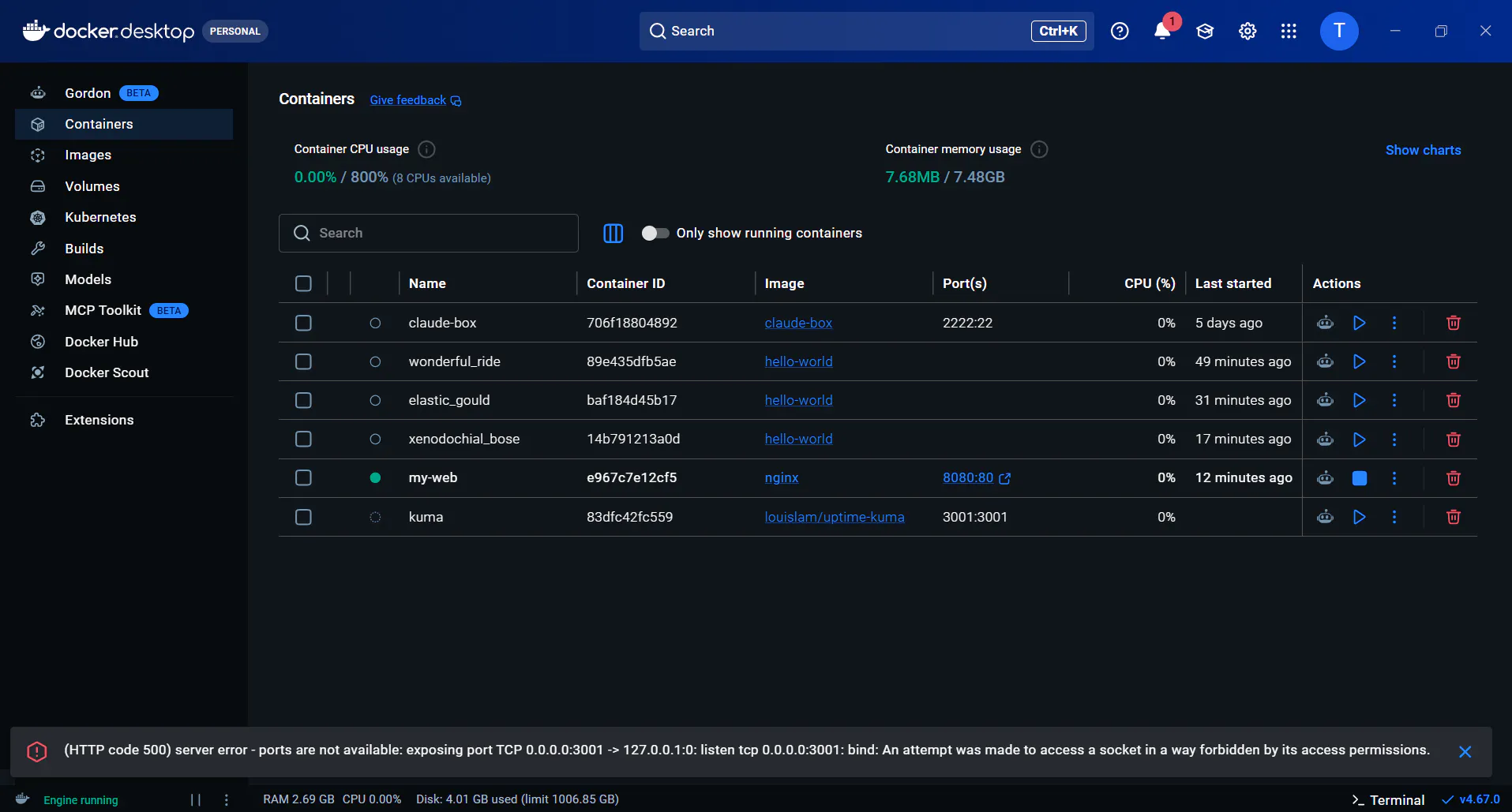Go to Volumes in the sidebar
The height and width of the screenshot is (812, 1512).
pos(124,186)
